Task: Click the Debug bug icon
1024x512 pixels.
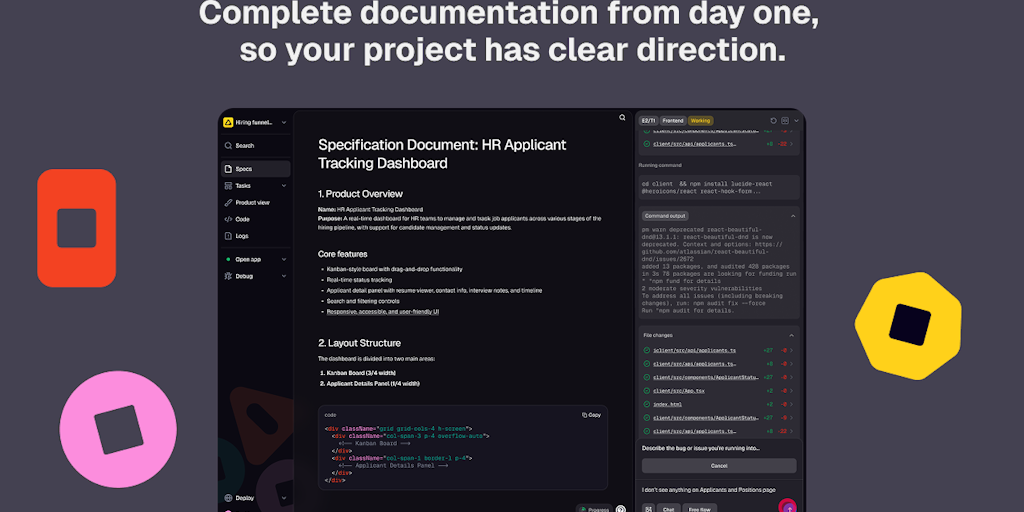Action: 228,276
